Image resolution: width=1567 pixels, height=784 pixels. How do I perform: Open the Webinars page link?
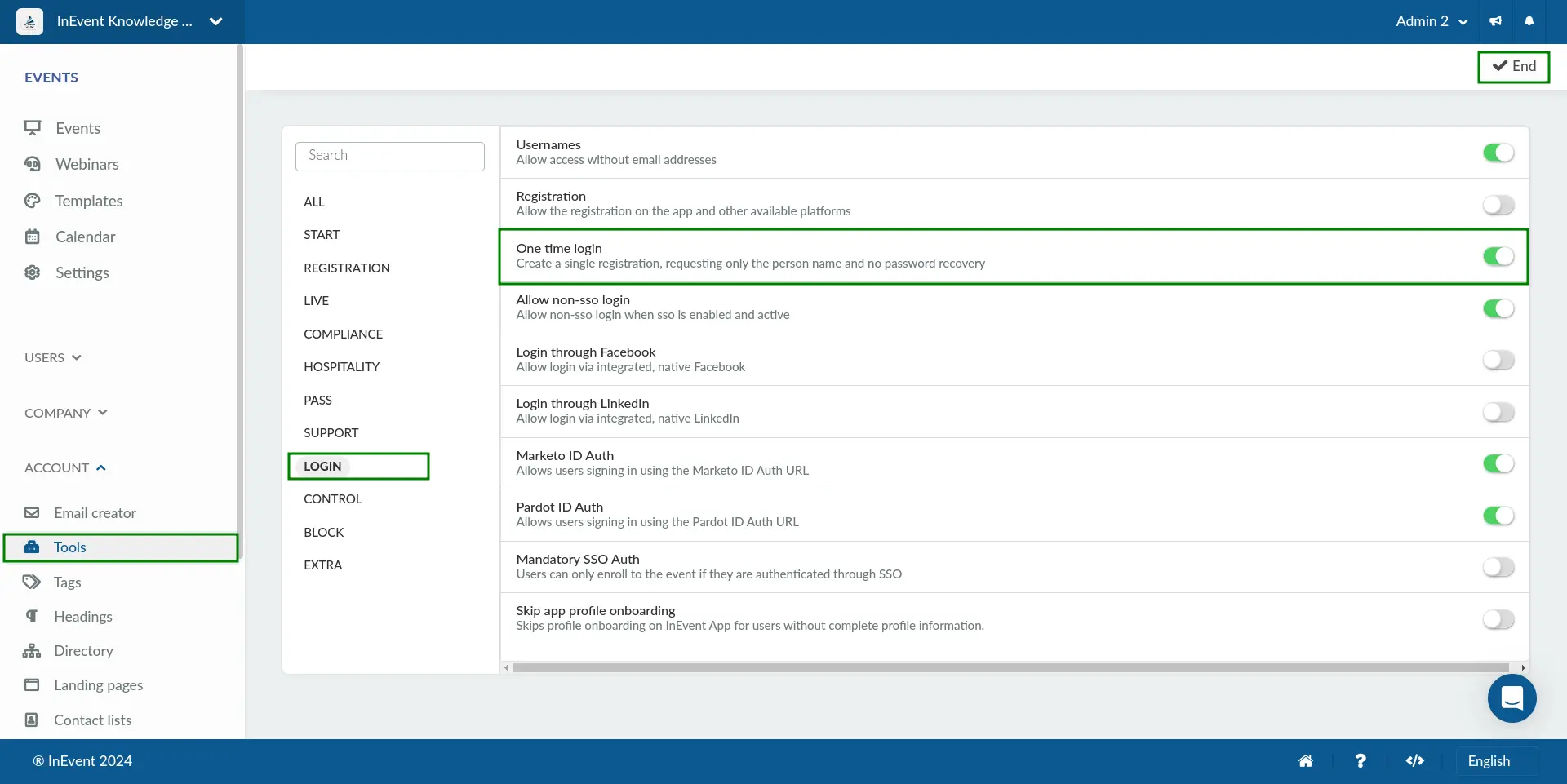87,164
